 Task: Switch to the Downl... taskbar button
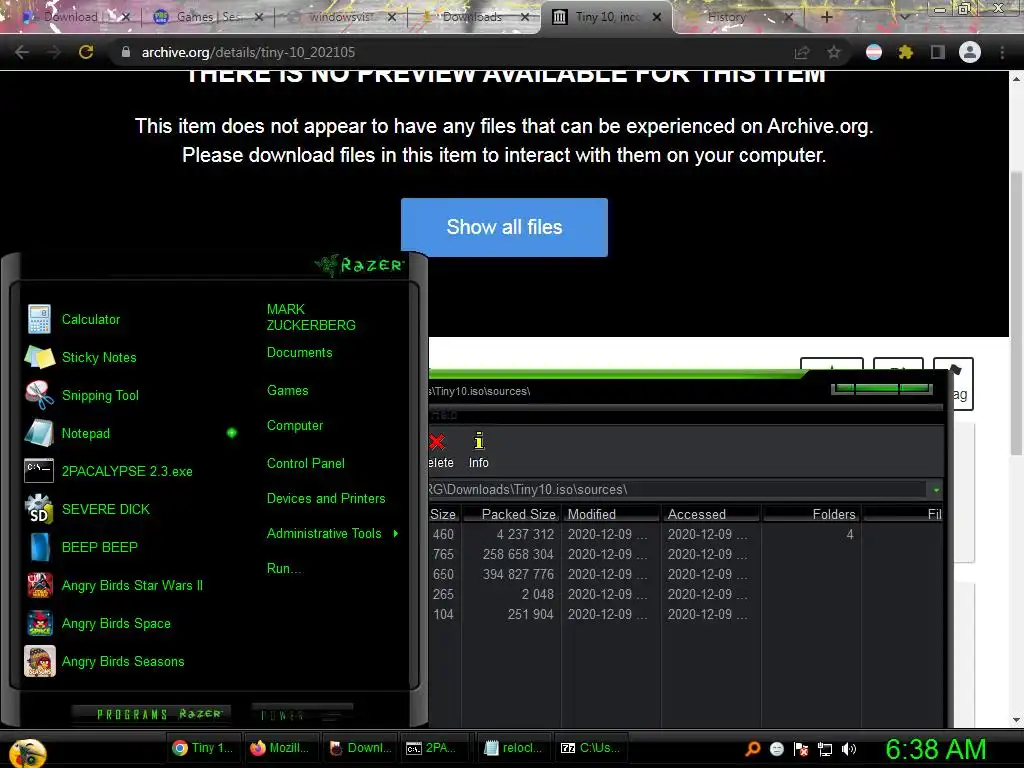(360, 748)
